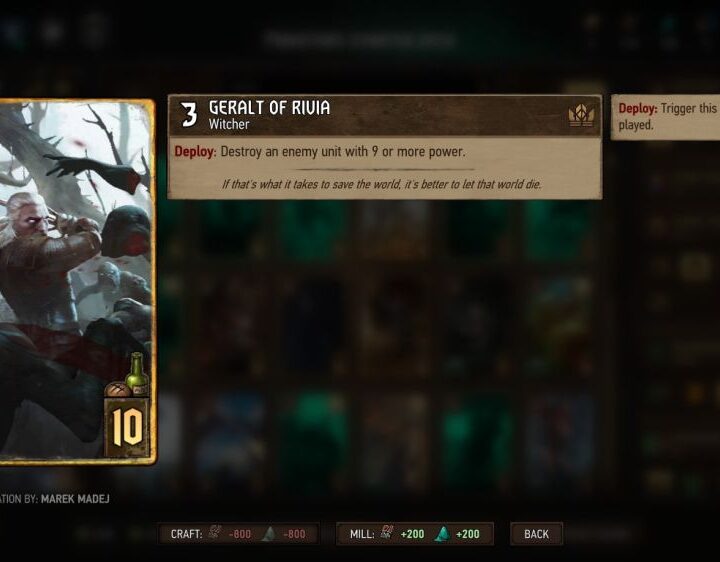720x562 pixels.
Task: Click the +200 powder mill reward value
Action: [x=467, y=534]
